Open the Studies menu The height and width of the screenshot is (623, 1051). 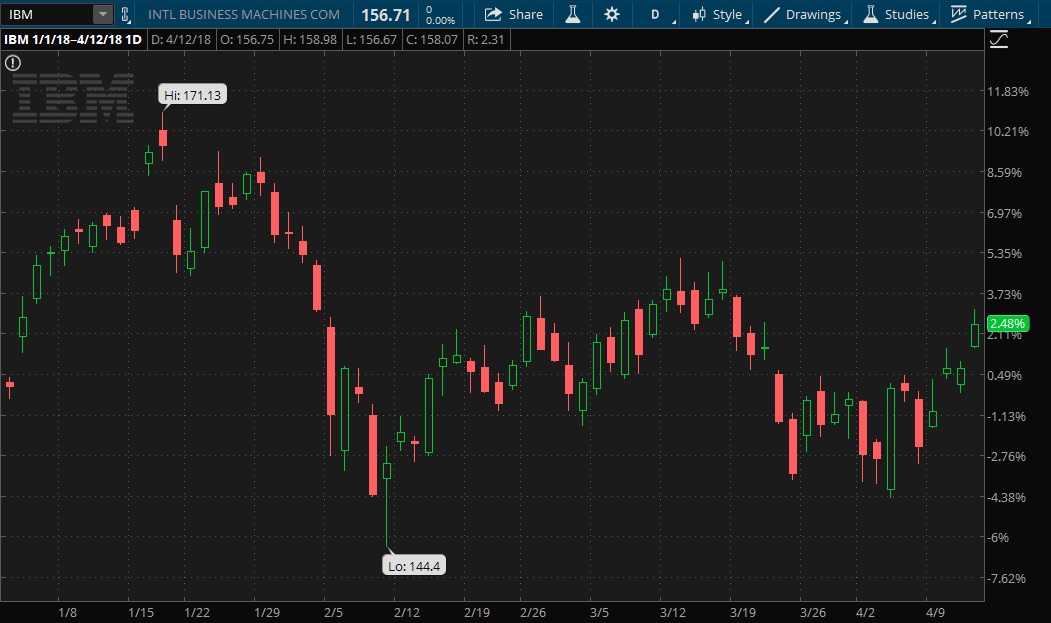pyautogui.click(x=899, y=14)
